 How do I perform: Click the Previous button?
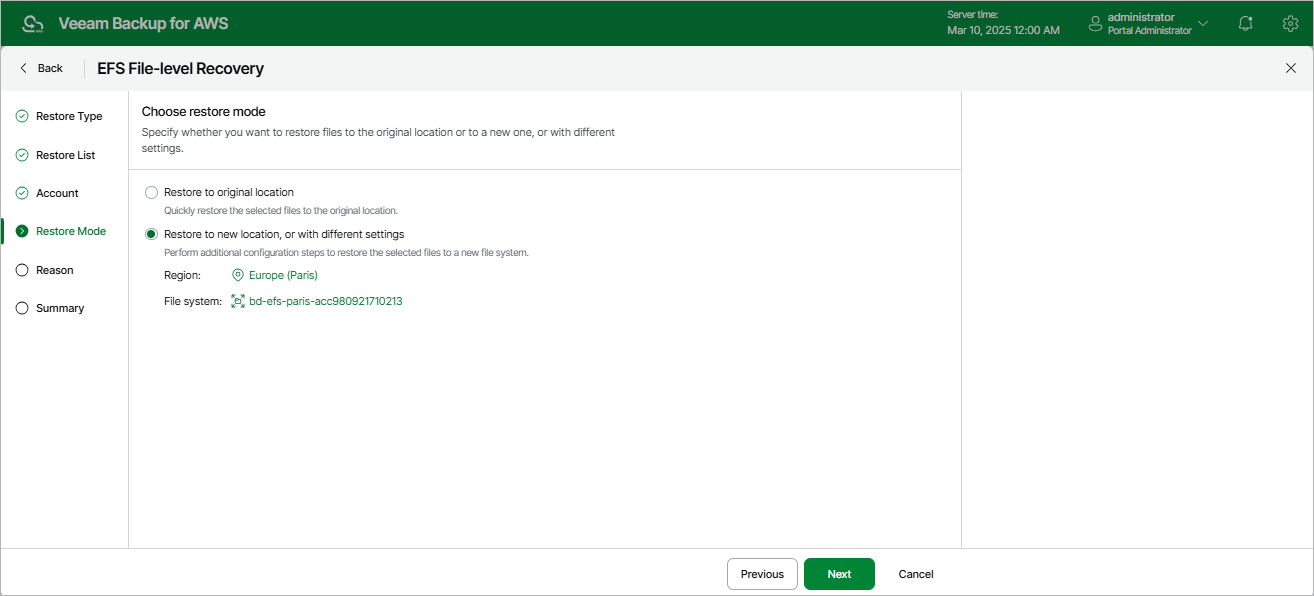762,574
